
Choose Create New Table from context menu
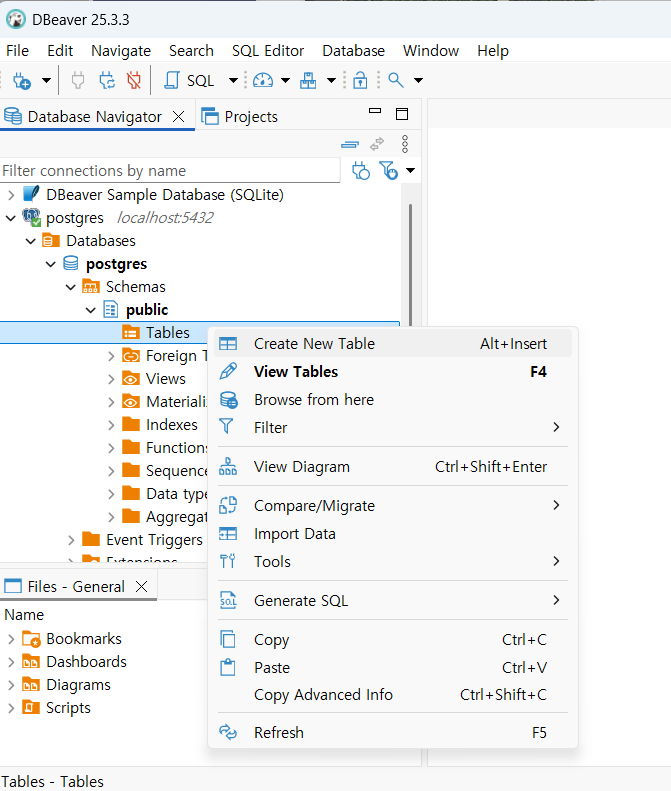click(x=393, y=344)
